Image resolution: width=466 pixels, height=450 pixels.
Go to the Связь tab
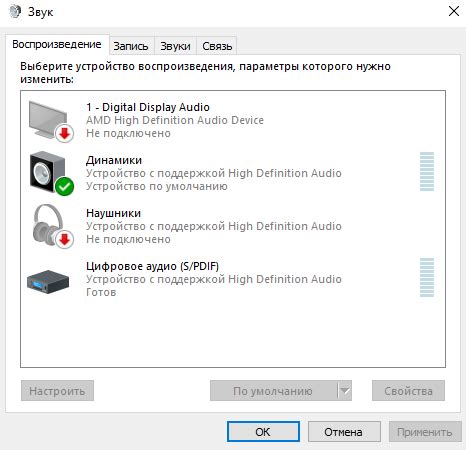pyautogui.click(x=217, y=46)
